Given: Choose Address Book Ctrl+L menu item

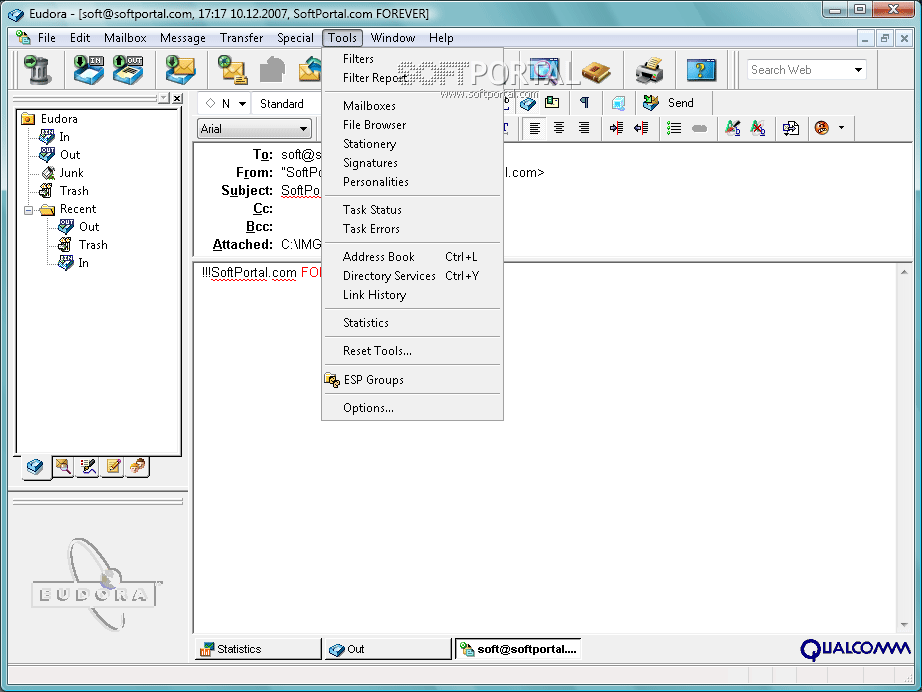Looking at the screenshot, I should pos(412,257).
